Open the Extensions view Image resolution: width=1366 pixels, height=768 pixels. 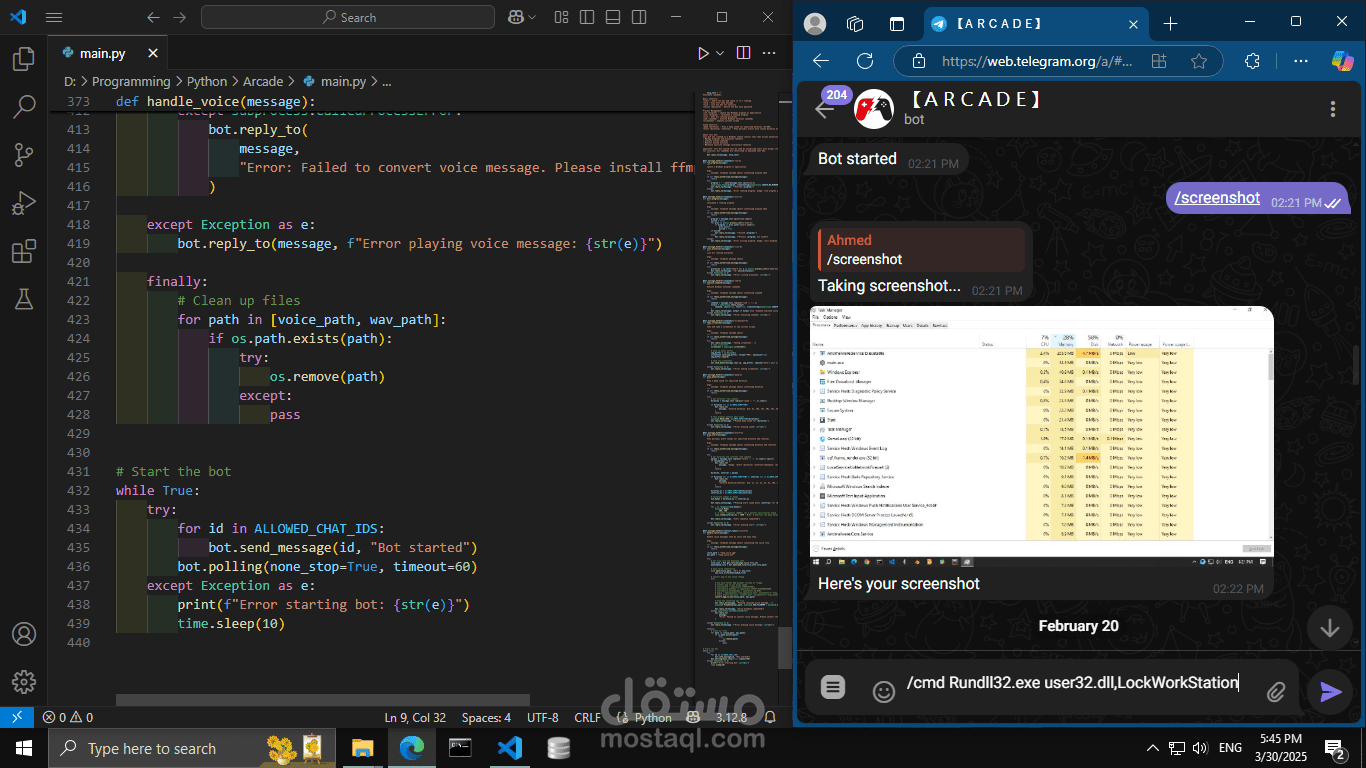tap(24, 251)
